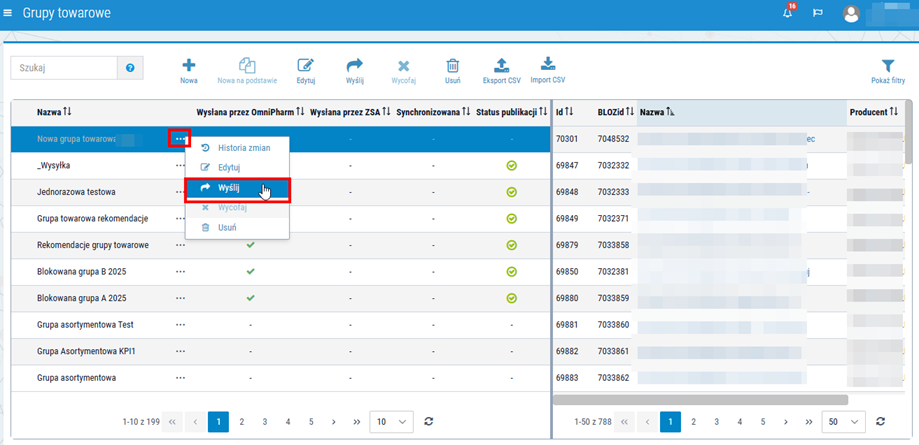Click the Import CSV icon
The image size is (919, 445).
coord(547,63)
